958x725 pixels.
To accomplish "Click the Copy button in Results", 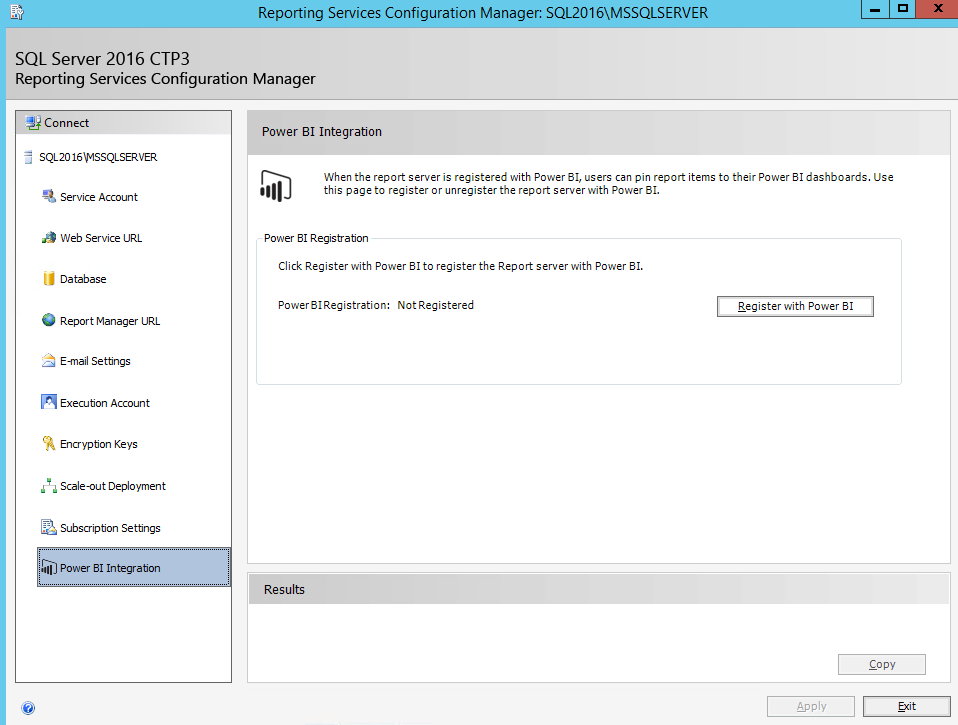I will 881,664.
